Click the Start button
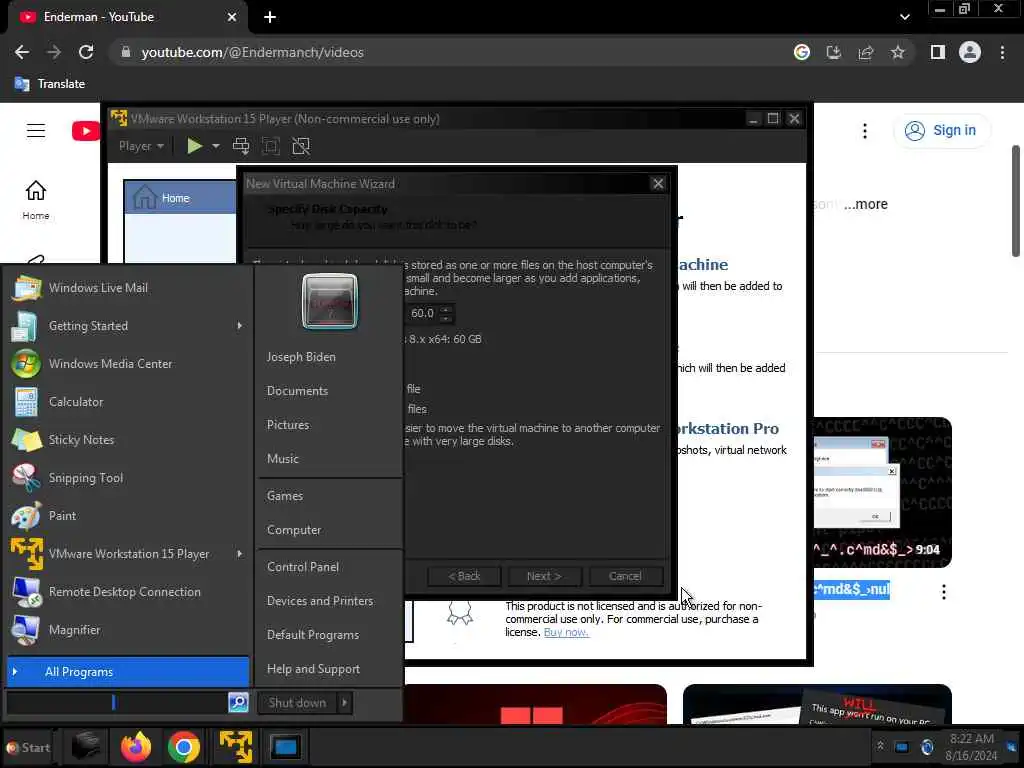 coord(28,748)
